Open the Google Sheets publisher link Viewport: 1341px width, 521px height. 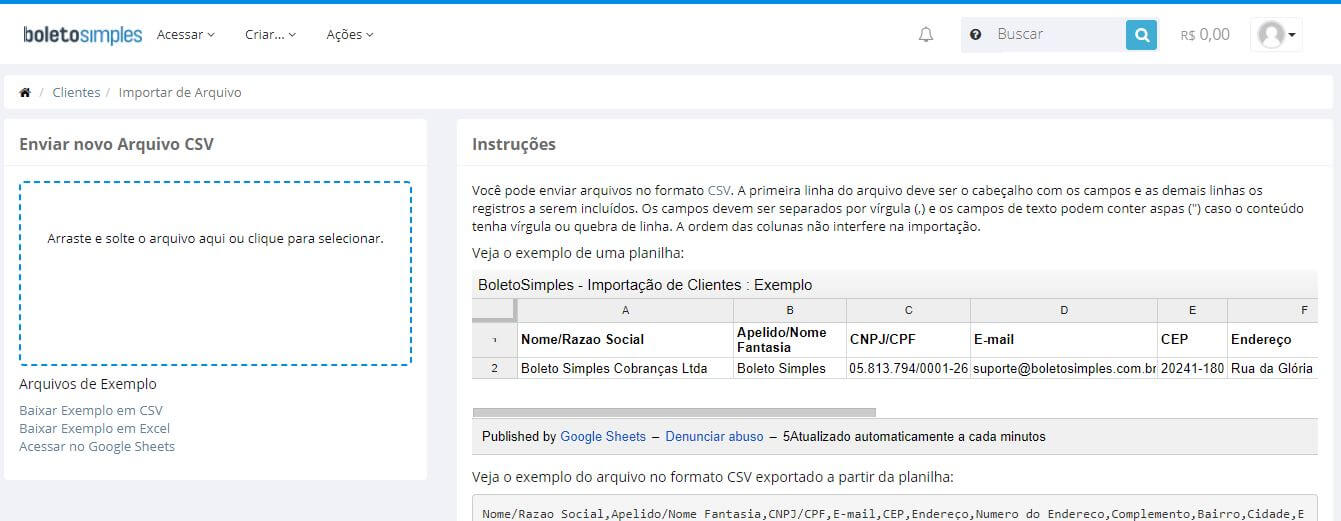point(603,437)
